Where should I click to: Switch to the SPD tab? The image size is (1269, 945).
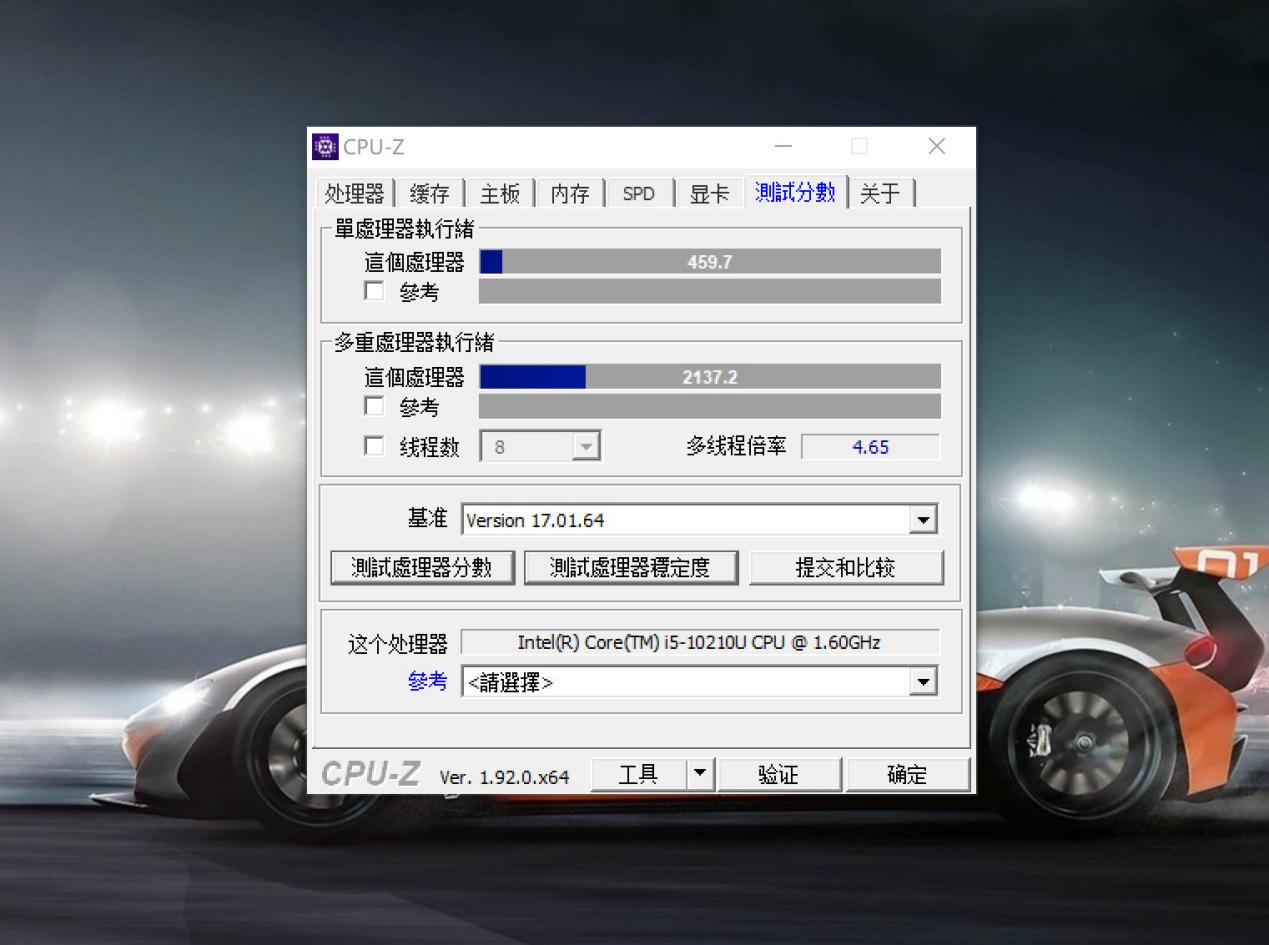(x=639, y=193)
